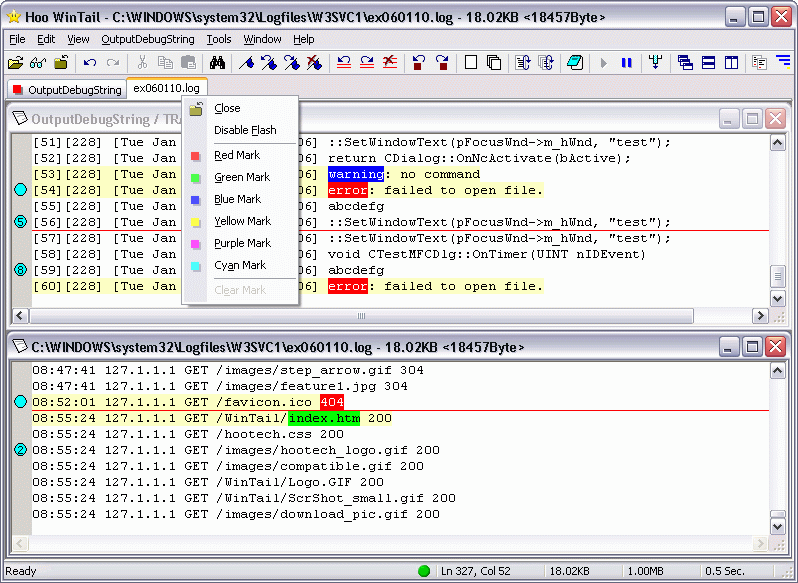Screen dimensions: 798x583
Task: Choose Cyan Mark from the context menu
Action: (240, 265)
